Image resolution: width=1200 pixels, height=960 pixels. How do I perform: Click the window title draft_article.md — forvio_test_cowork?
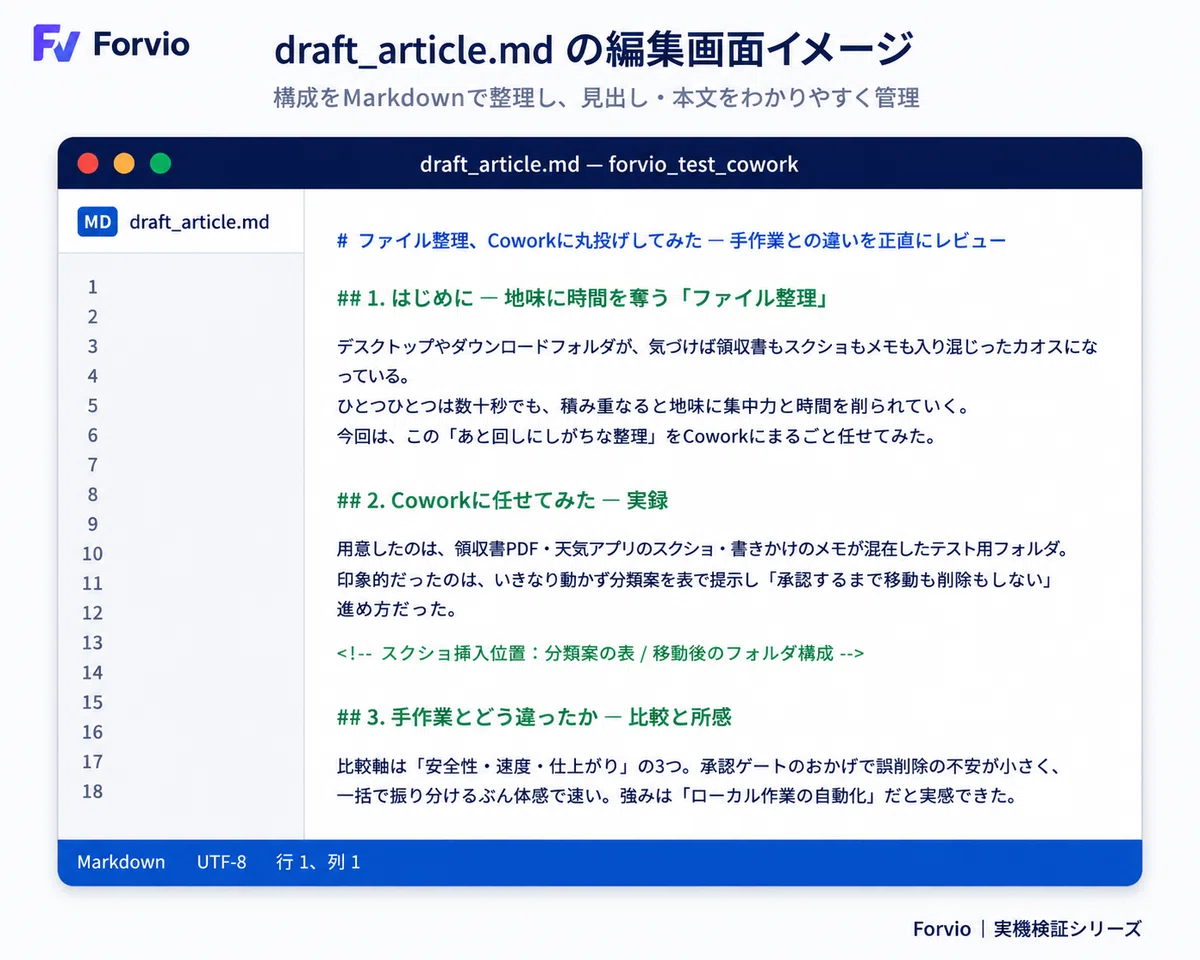pyautogui.click(x=609, y=164)
